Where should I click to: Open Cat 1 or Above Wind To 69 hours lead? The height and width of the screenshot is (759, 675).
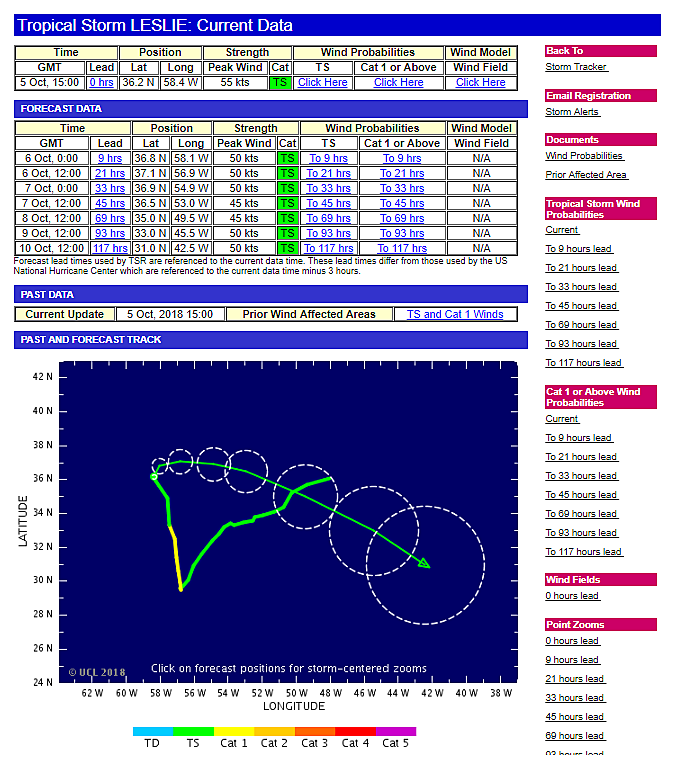point(582,514)
